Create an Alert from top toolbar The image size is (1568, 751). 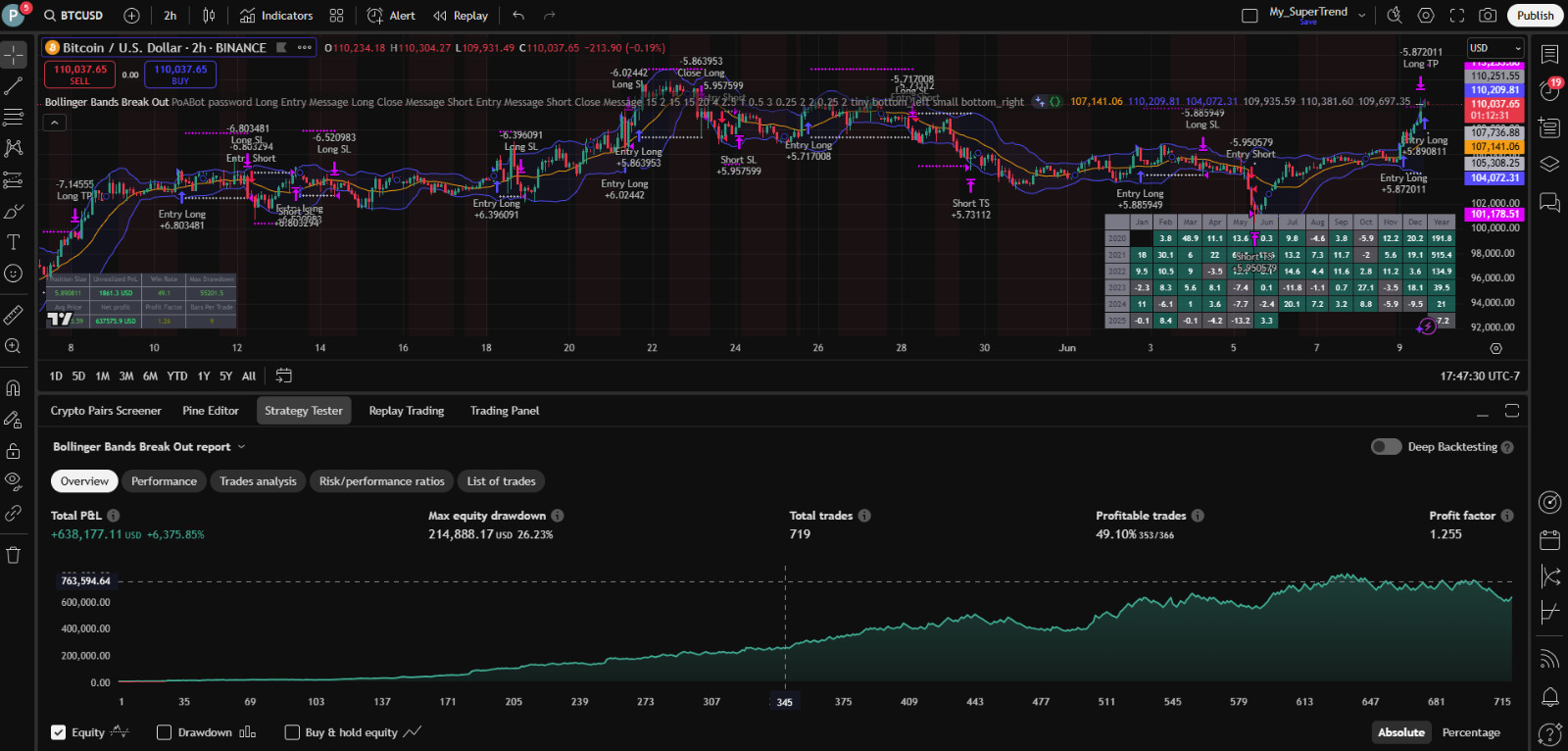coord(392,16)
